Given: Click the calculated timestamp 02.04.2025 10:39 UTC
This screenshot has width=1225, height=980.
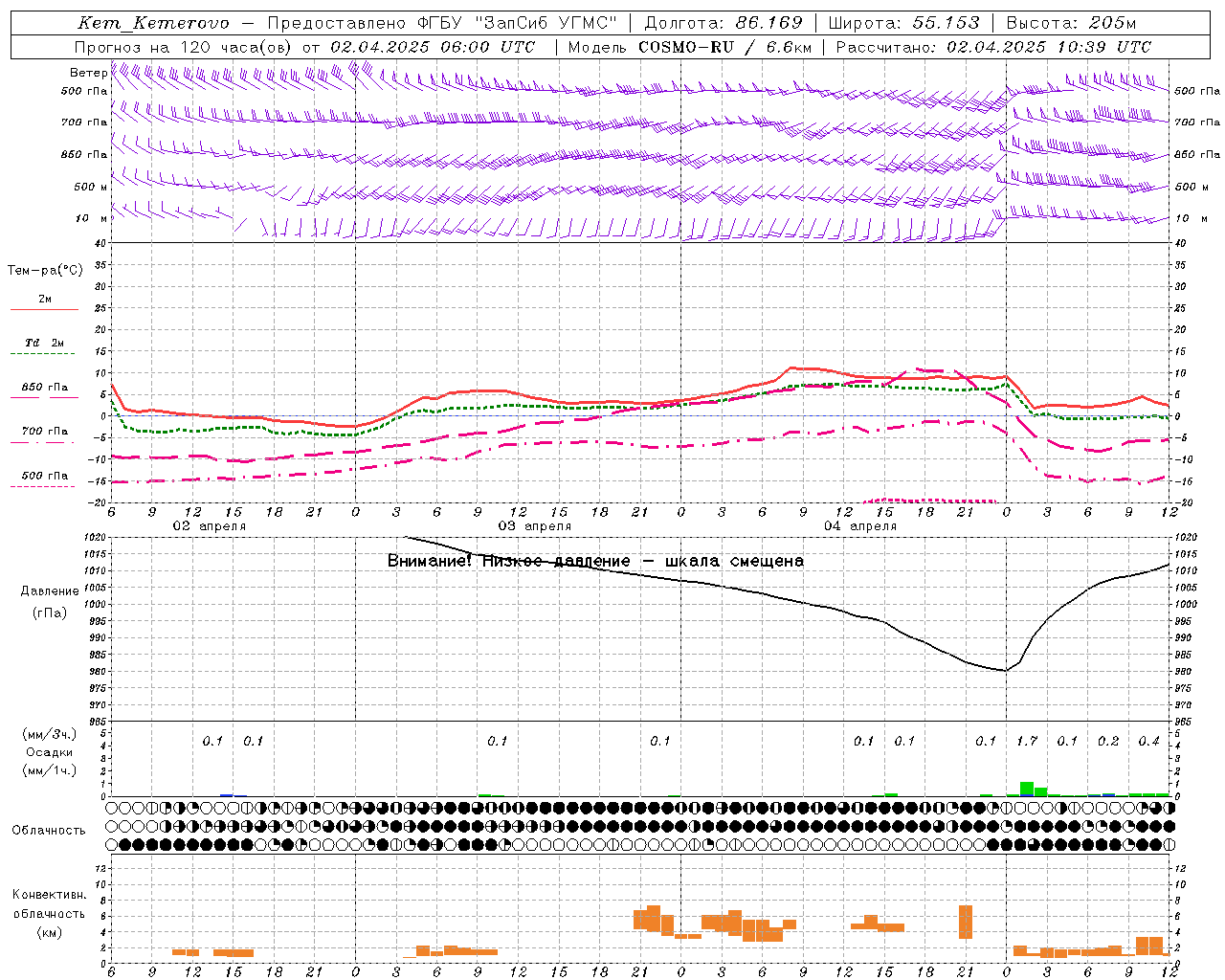Looking at the screenshot, I should 1049,47.
